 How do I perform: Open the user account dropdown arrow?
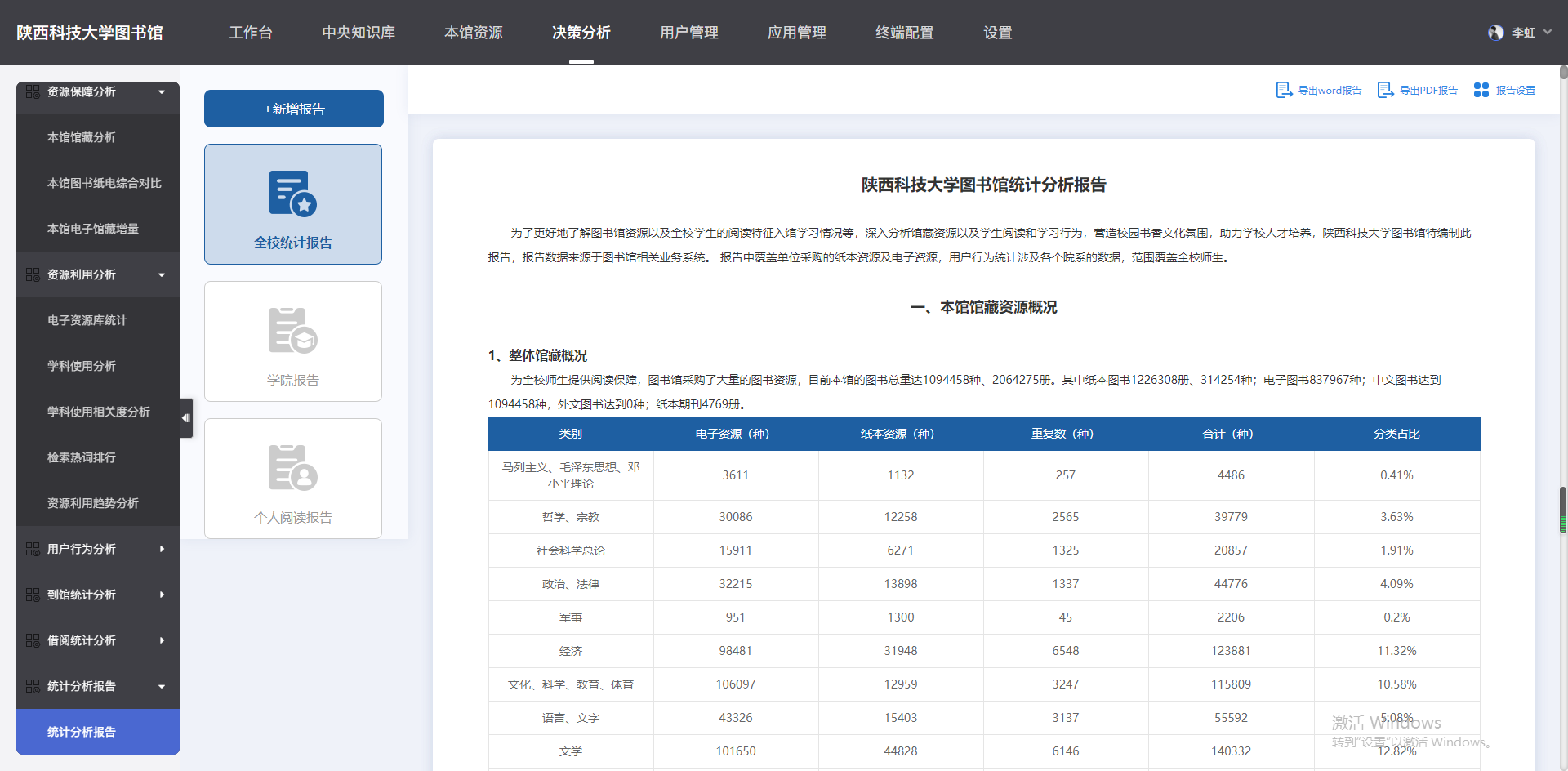(x=1548, y=33)
